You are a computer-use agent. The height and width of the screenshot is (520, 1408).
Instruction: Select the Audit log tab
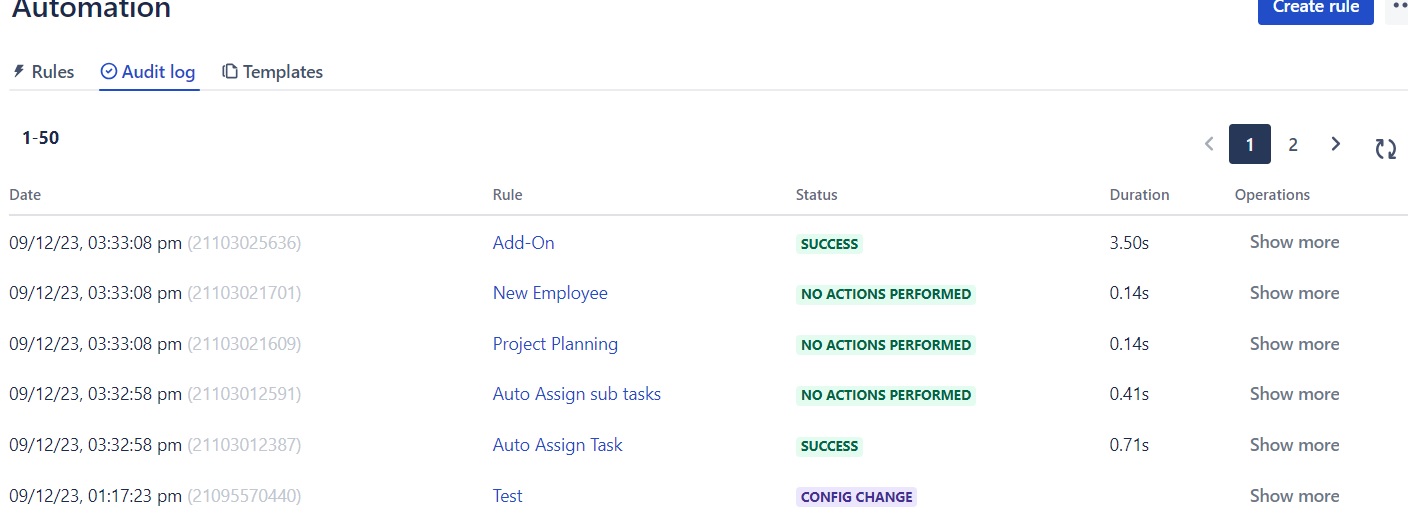pyautogui.click(x=148, y=72)
